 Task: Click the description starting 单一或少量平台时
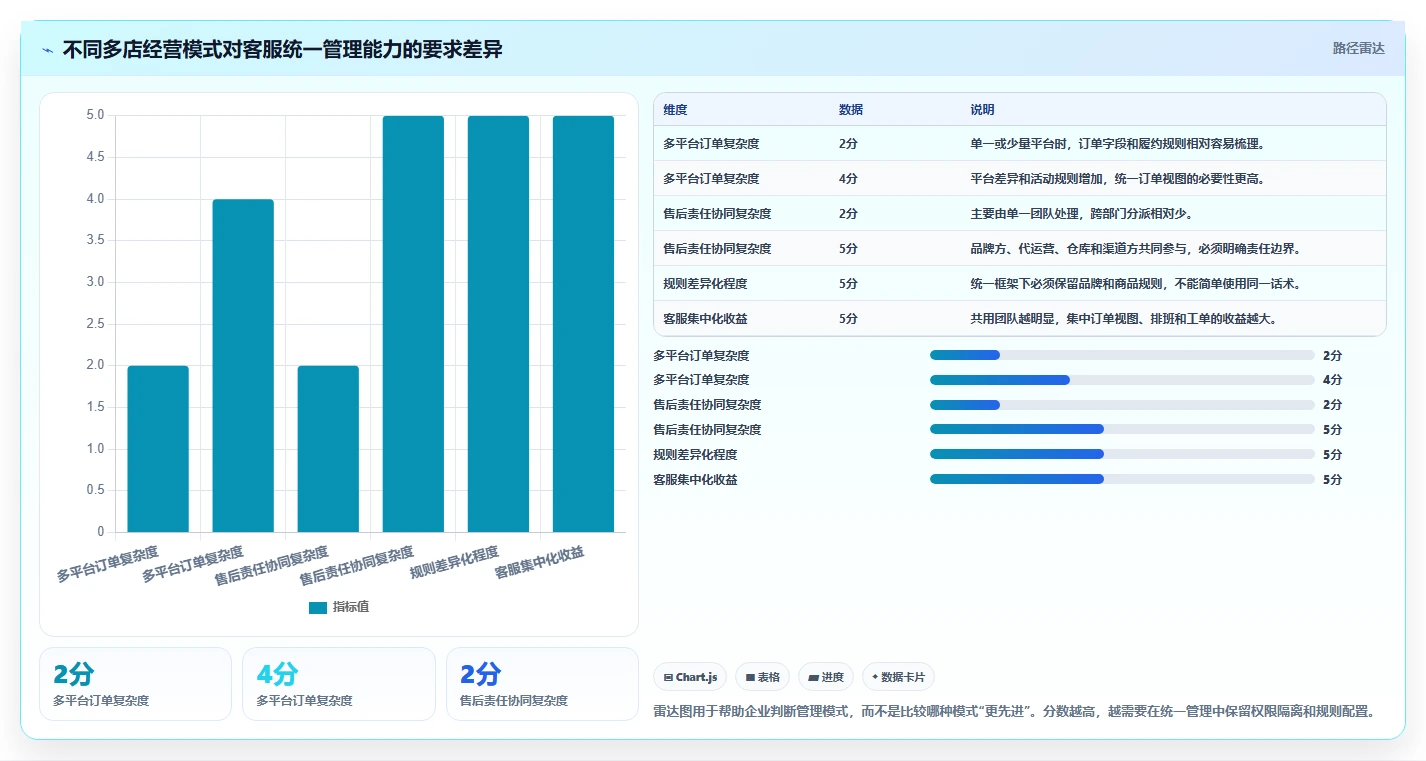point(1117,144)
